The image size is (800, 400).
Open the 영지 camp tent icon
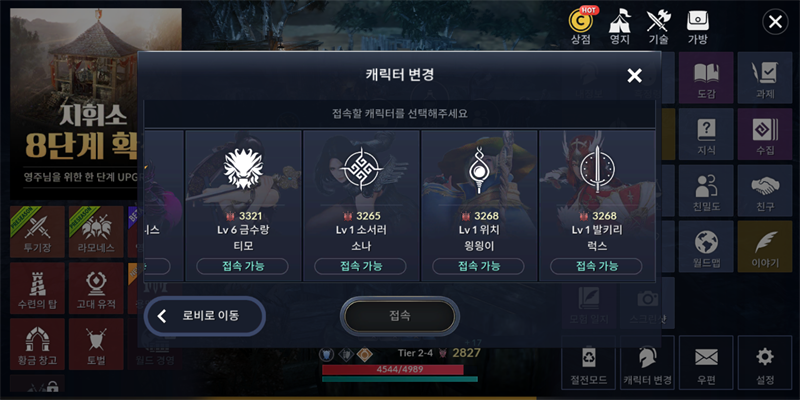pos(620,27)
